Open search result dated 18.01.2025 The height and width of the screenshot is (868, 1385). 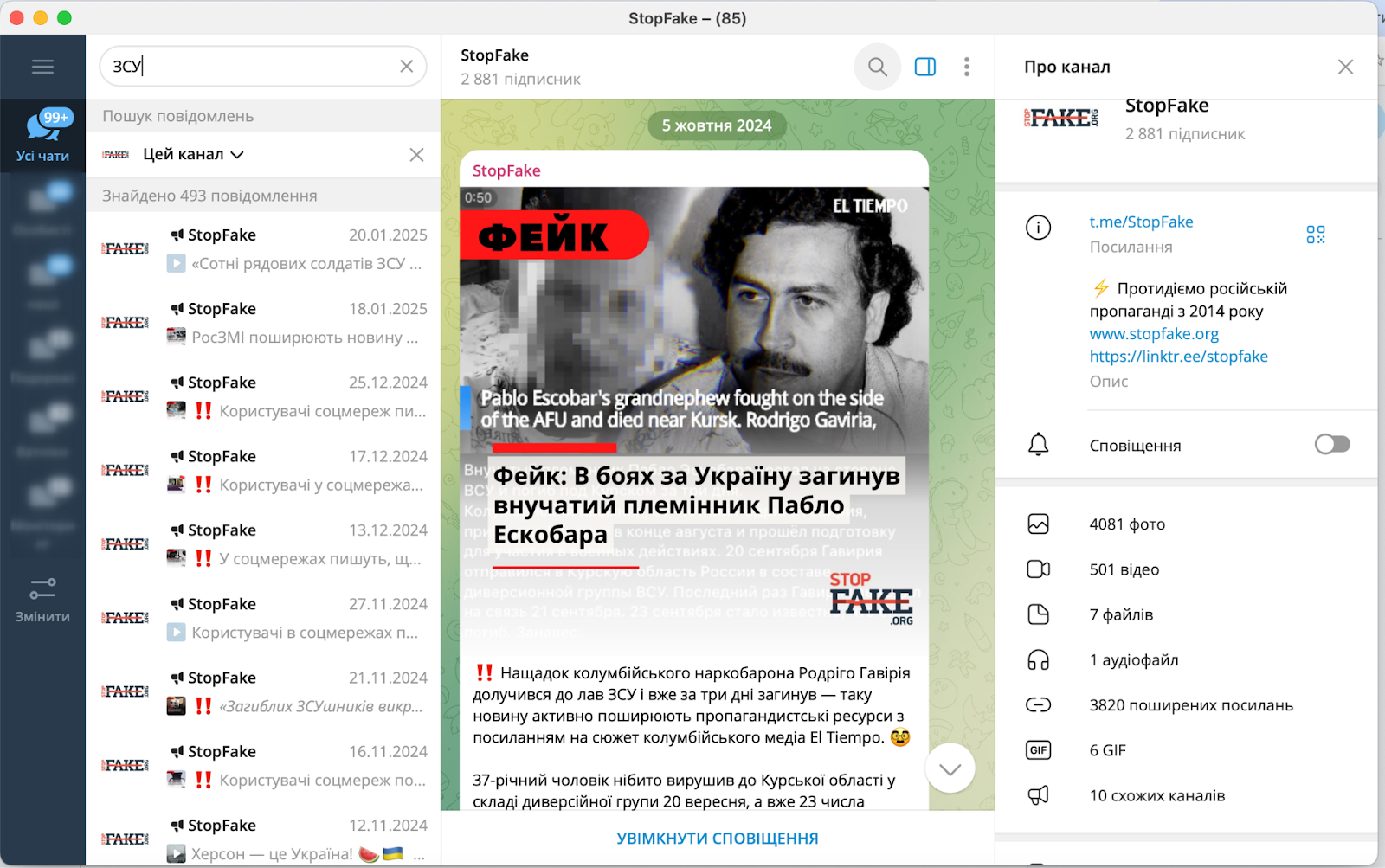263,323
